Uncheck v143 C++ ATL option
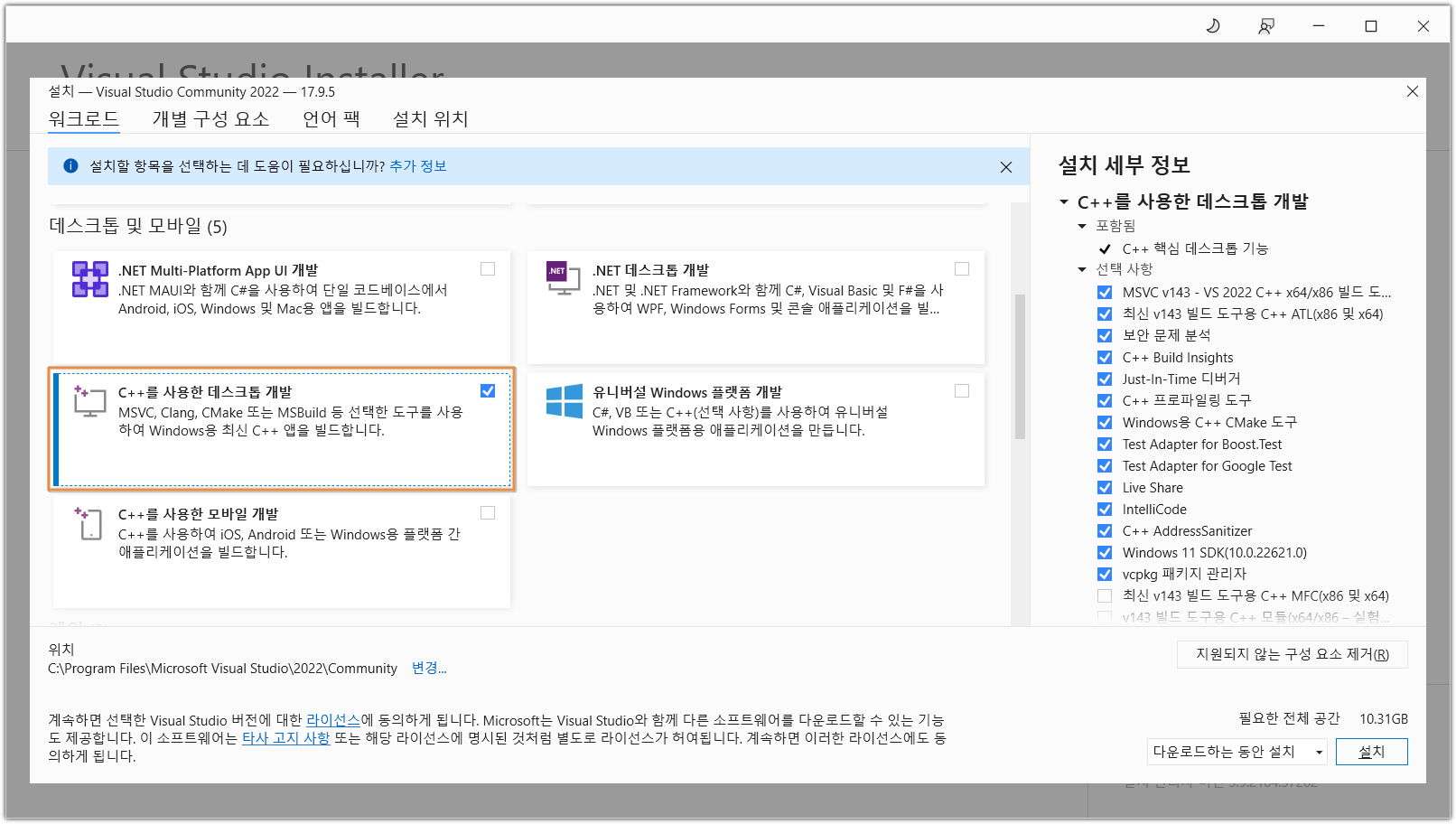Viewport: 1456px width, 824px height. click(x=1105, y=314)
